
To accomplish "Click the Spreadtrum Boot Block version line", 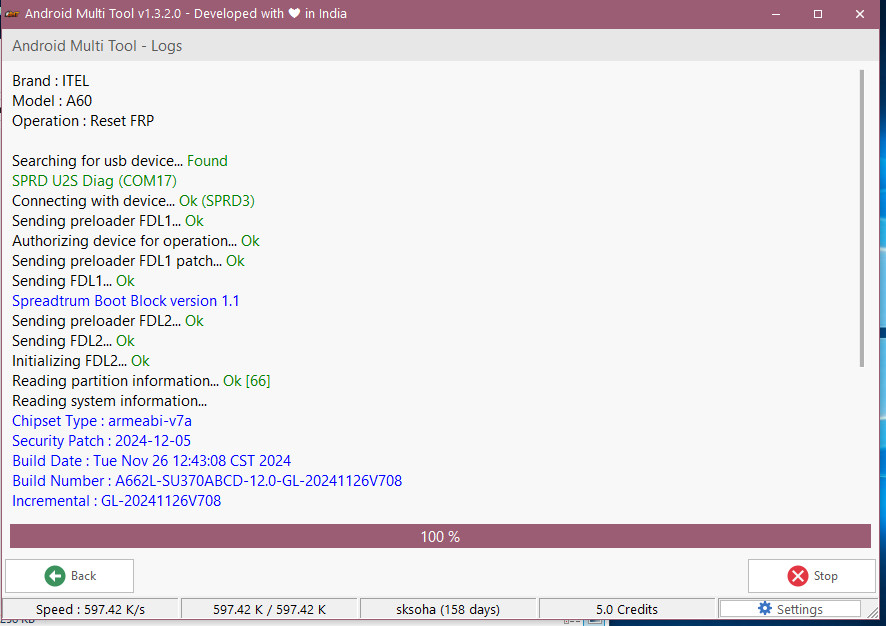I will click(x=126, y=301).
